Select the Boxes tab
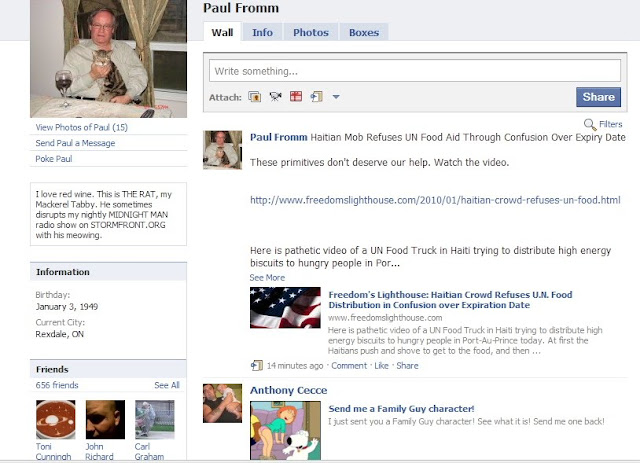 click(x=364, y=32)
